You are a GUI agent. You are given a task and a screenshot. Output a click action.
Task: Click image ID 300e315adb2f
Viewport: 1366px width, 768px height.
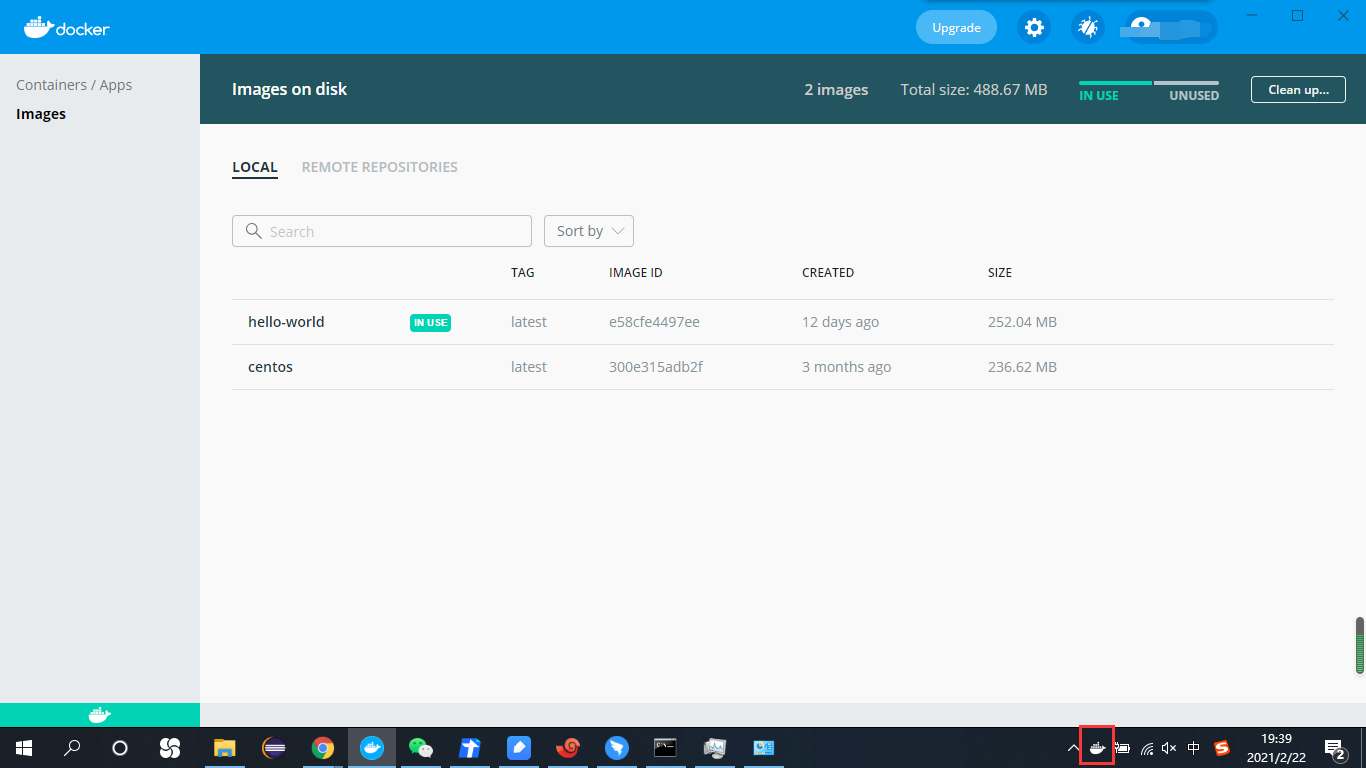[x=656, y=367]
